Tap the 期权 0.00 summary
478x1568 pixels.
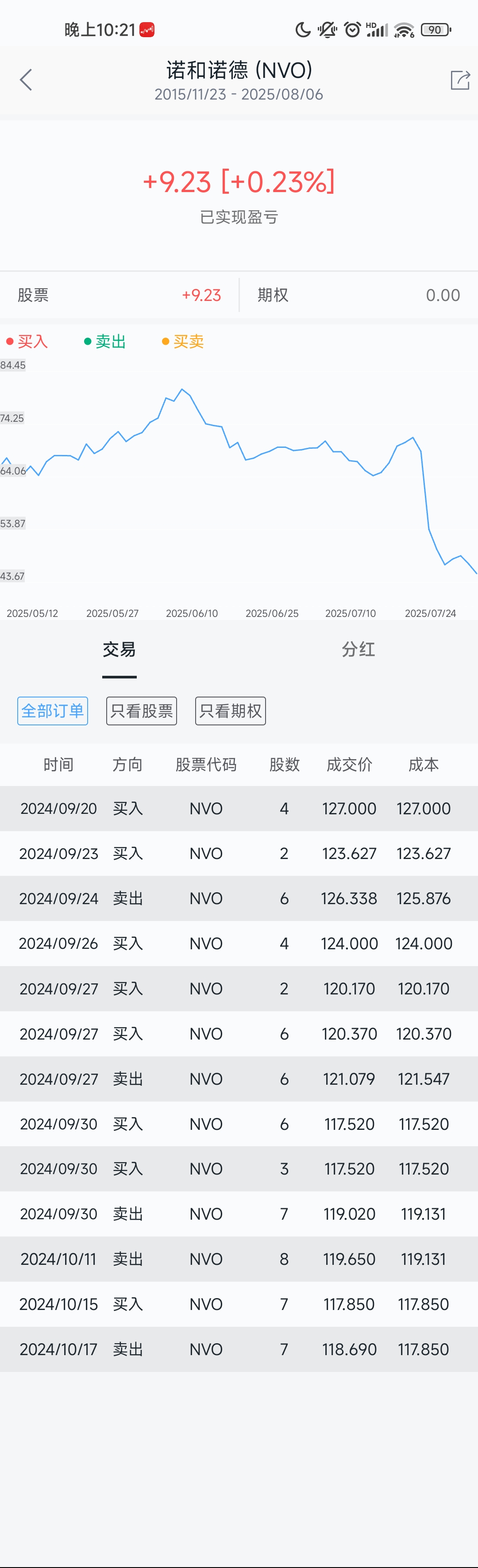point(358,295)
